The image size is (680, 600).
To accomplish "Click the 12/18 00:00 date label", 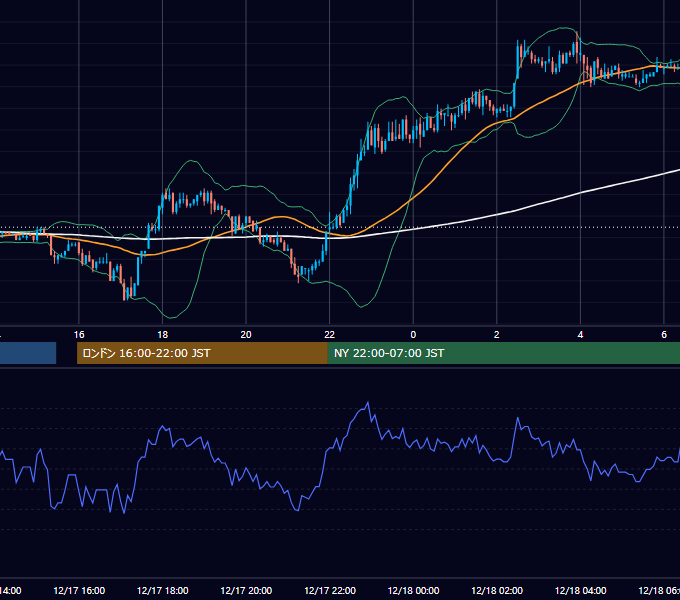I will click(413, 590).
